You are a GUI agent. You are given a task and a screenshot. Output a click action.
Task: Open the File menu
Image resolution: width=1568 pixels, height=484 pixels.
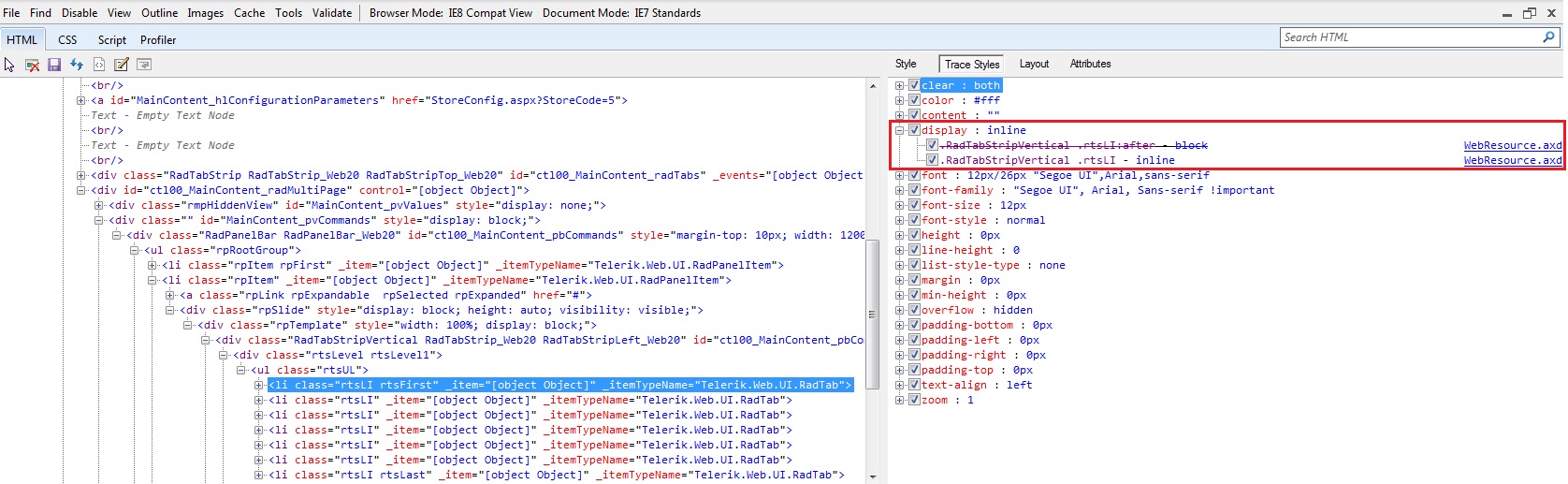point(11,13)
